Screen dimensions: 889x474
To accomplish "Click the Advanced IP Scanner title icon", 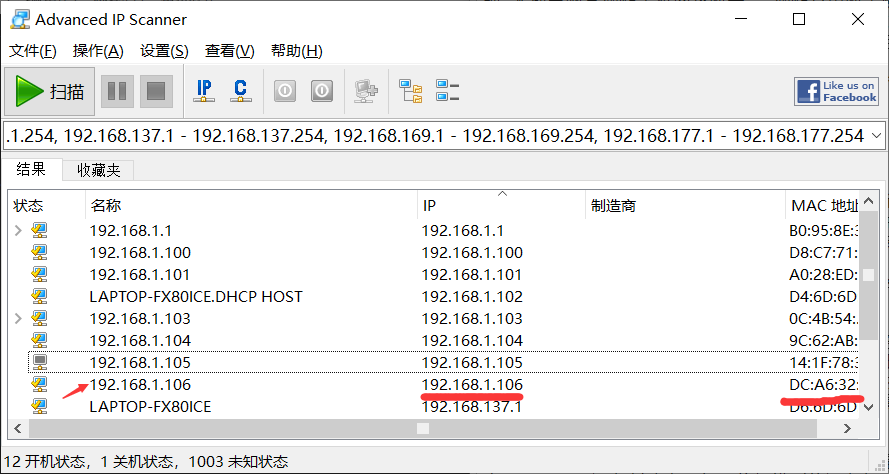I will coord(19,19).
